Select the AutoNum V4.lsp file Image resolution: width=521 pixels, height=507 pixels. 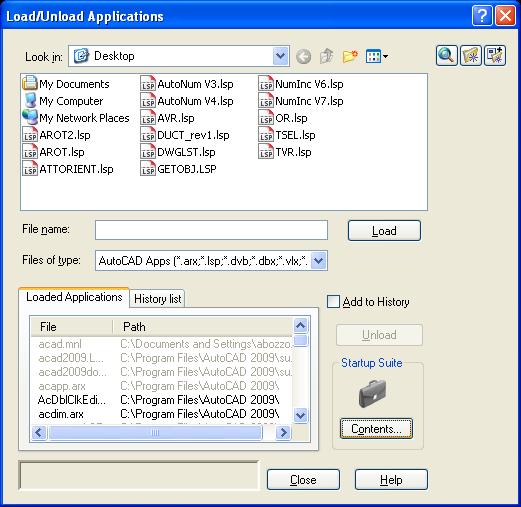point(187,101)
